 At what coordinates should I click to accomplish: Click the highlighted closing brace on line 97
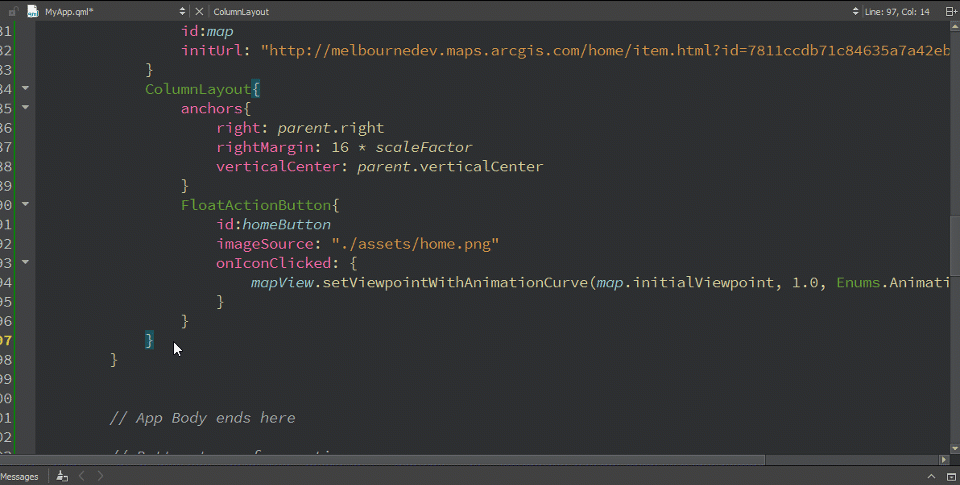point(149,340)
